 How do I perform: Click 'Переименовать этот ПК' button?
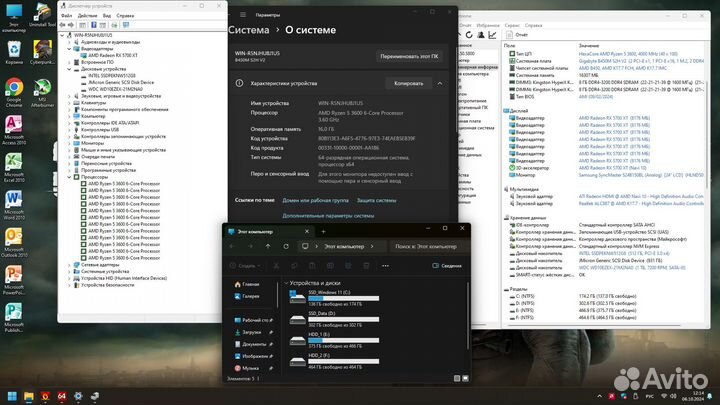tap(409, 56)
